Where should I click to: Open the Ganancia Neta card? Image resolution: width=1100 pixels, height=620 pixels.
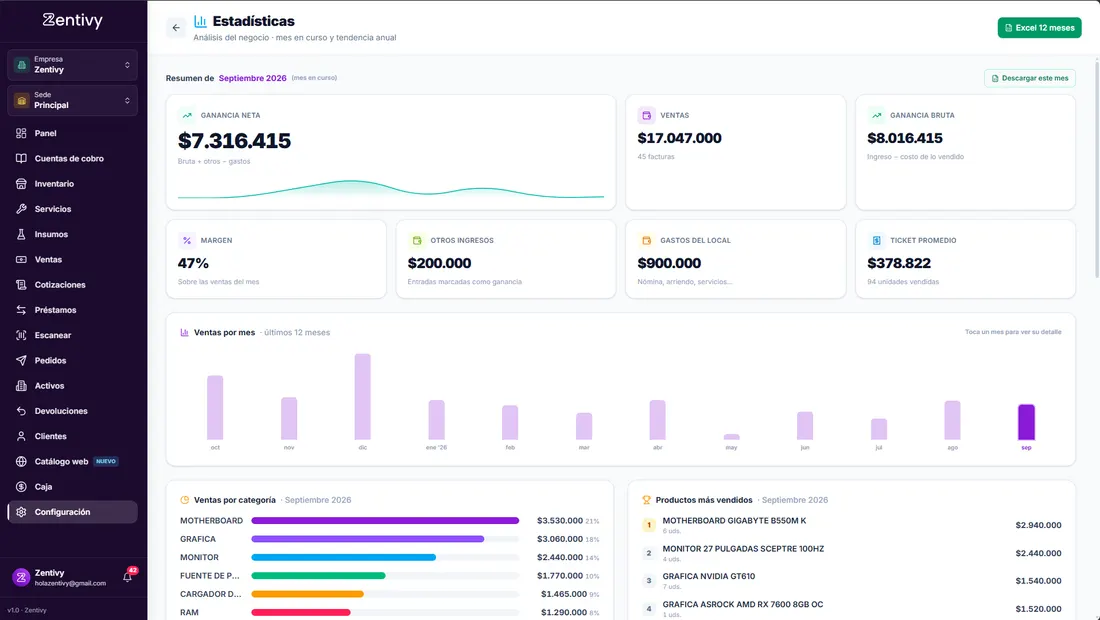391,152
